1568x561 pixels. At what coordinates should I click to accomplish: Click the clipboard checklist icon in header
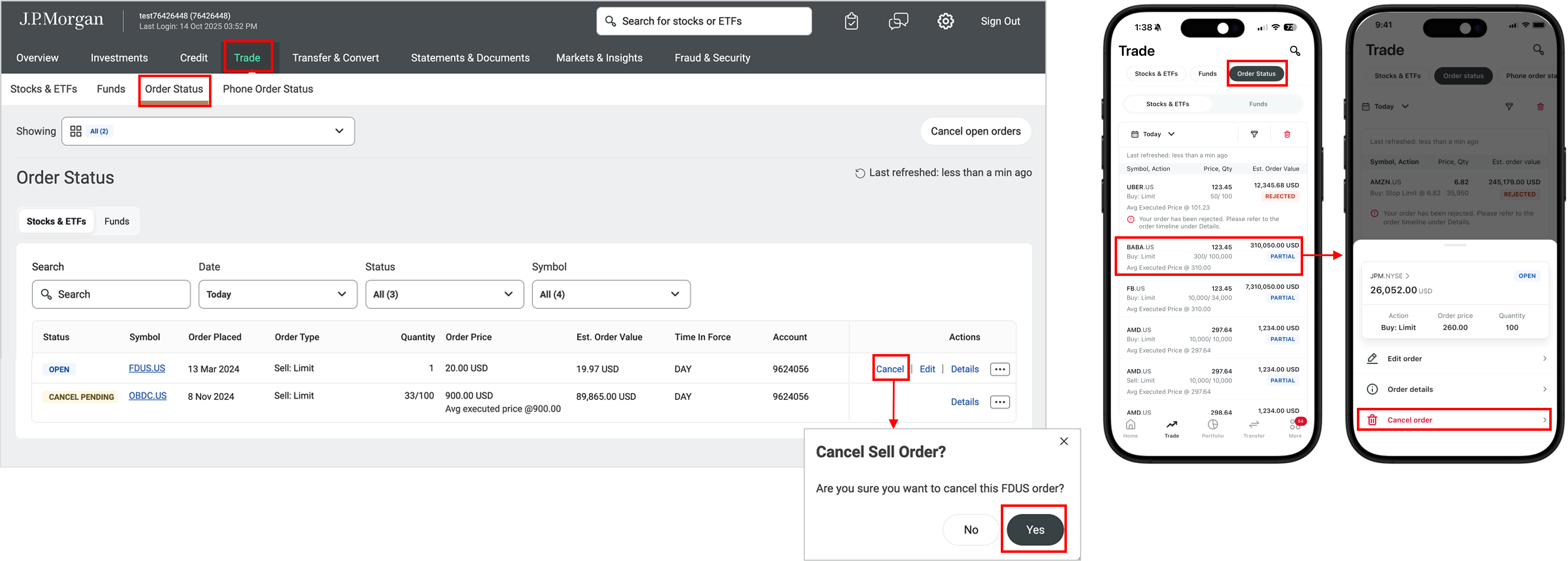852,21
